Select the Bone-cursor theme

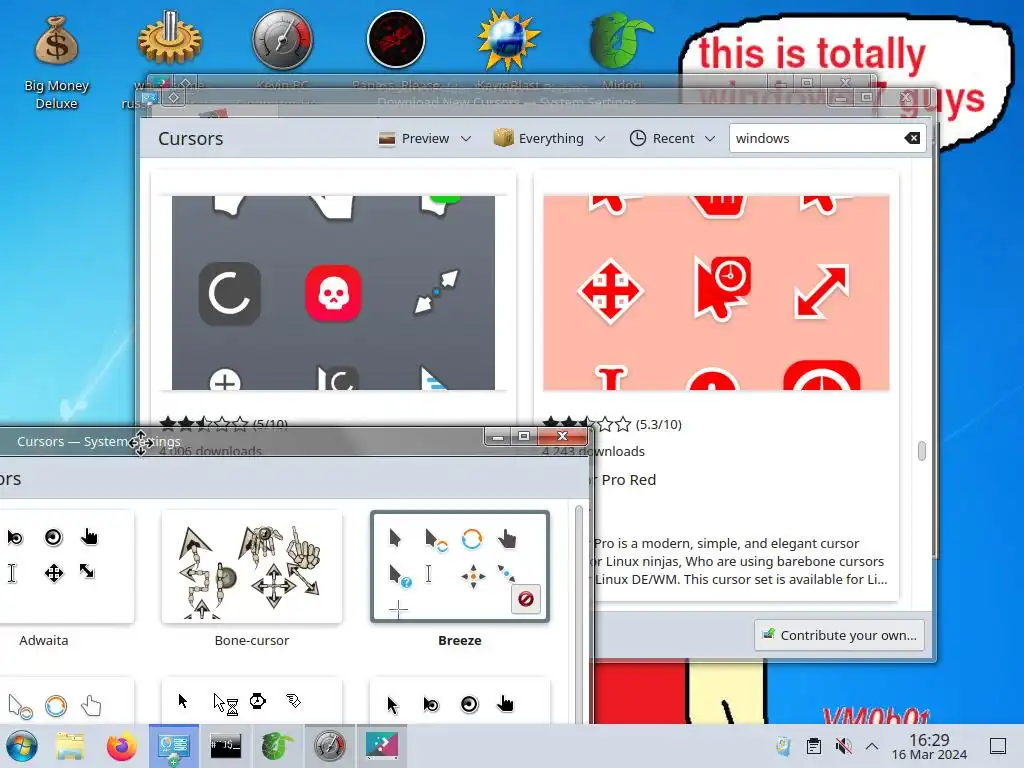tap(251, 578)
